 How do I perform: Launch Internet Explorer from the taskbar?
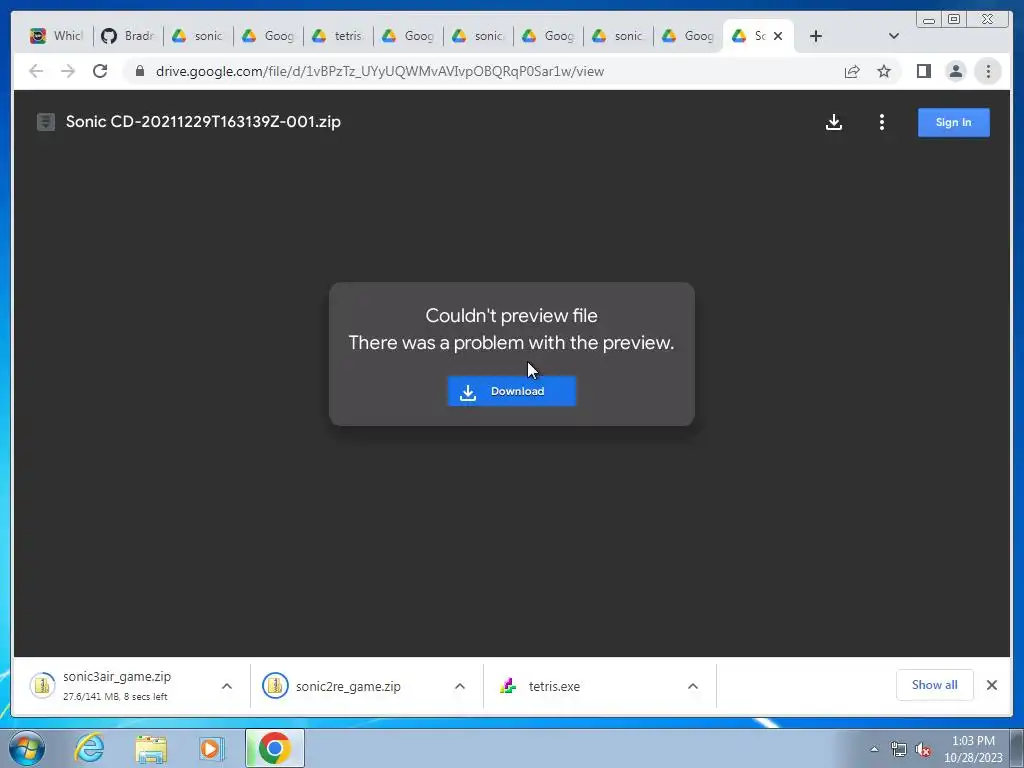click(89, 748)
